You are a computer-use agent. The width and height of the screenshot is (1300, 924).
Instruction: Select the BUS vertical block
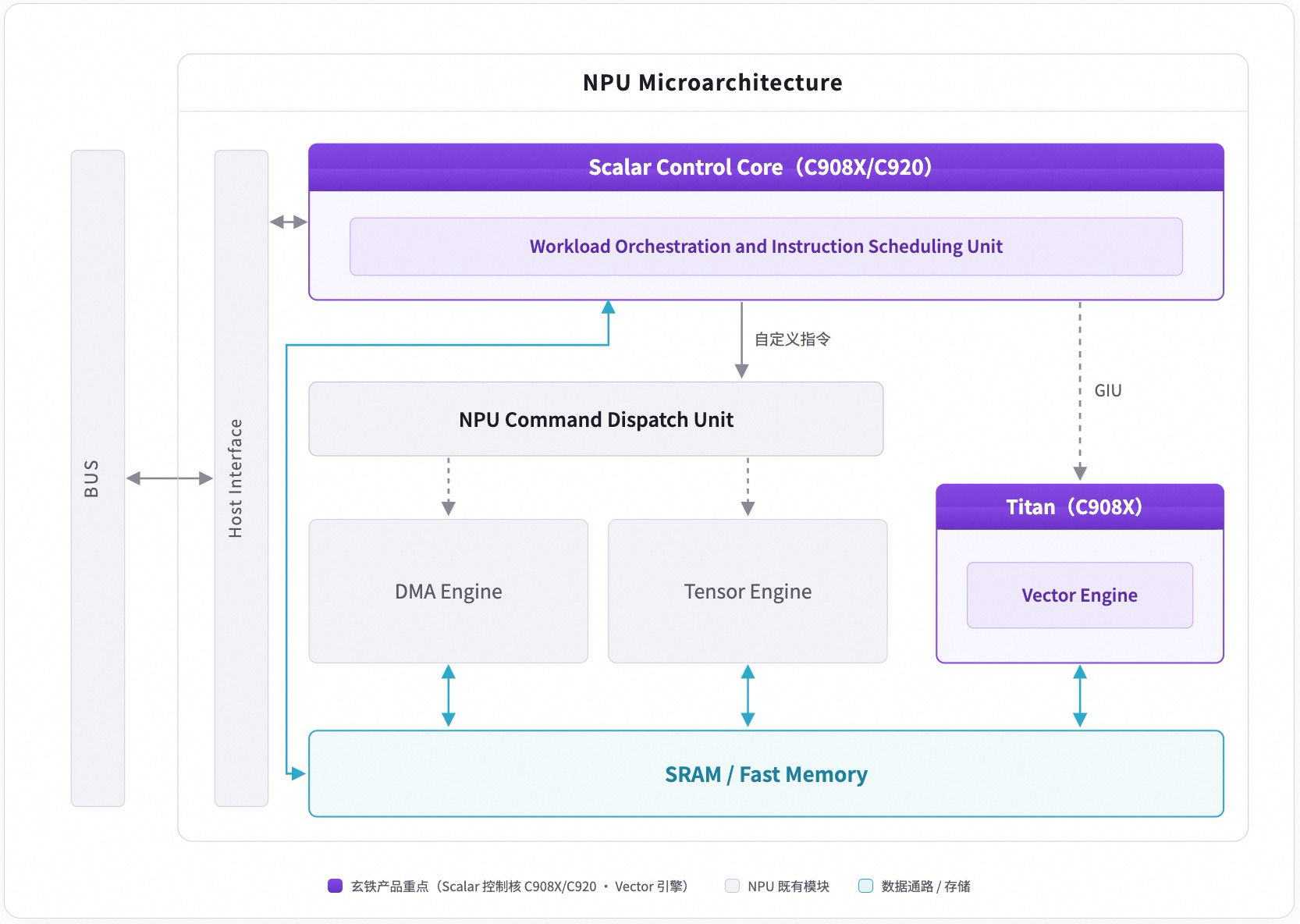pyautogui.click(x=98, y=478)
